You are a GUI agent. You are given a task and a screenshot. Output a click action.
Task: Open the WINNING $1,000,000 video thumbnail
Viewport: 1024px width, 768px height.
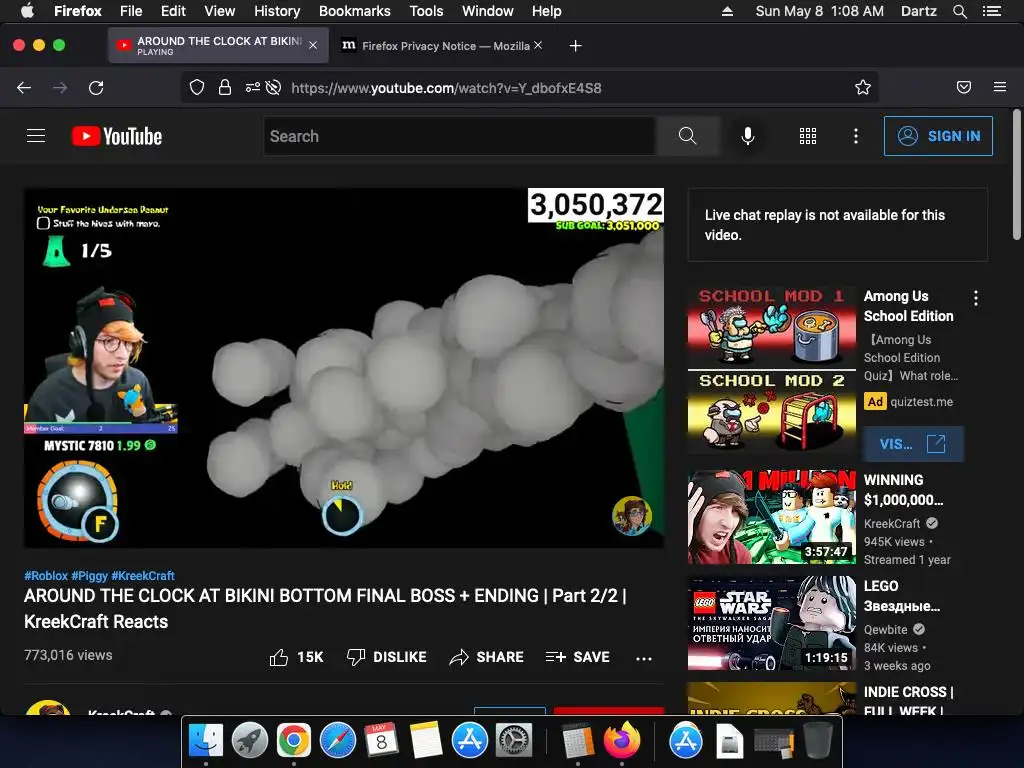771,517
